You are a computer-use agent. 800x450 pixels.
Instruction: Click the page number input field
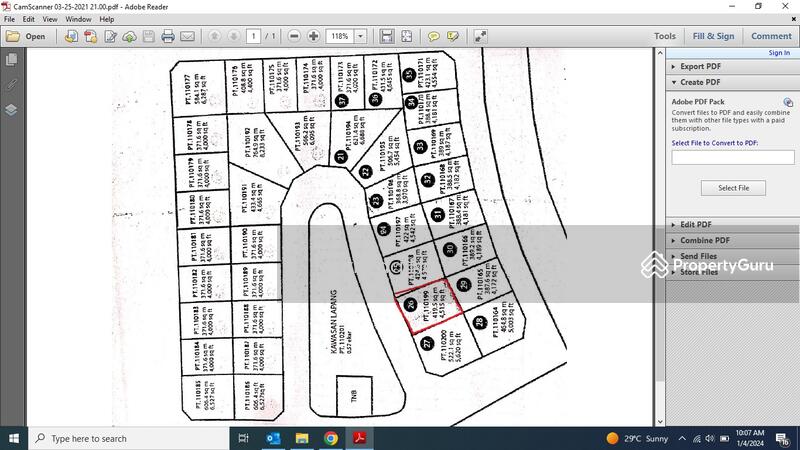coord(254,36)
